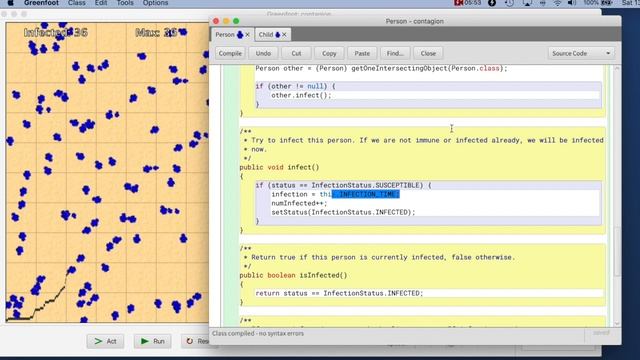The height and width of the screenshot is (360, 640).
Task: Click the highlighted INFECTION_TIME text
Action: 366,194
